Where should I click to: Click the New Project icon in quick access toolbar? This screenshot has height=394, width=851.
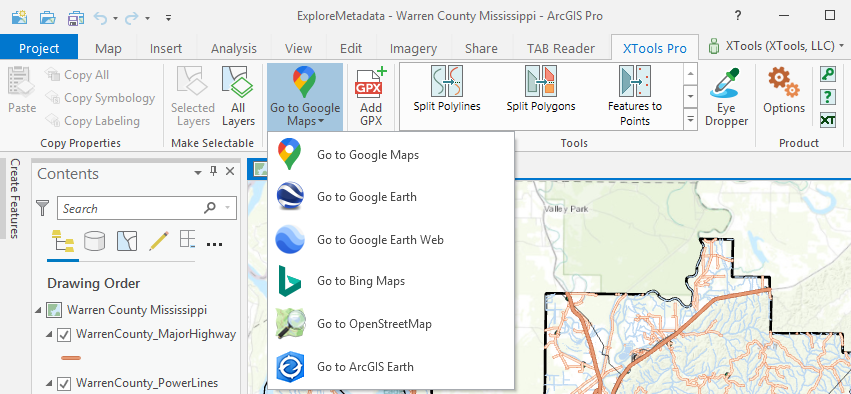[20, 17]
